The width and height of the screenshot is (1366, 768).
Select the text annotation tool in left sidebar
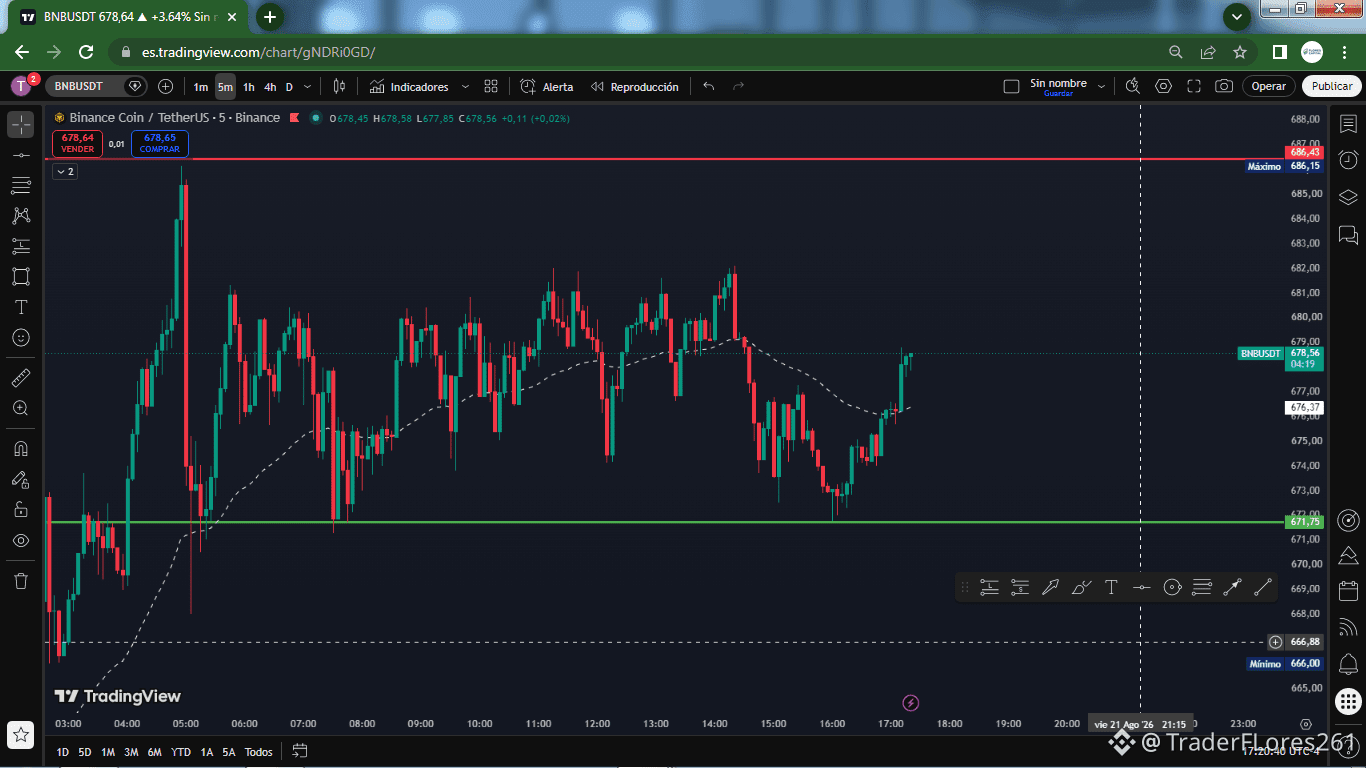coord(21,307)
